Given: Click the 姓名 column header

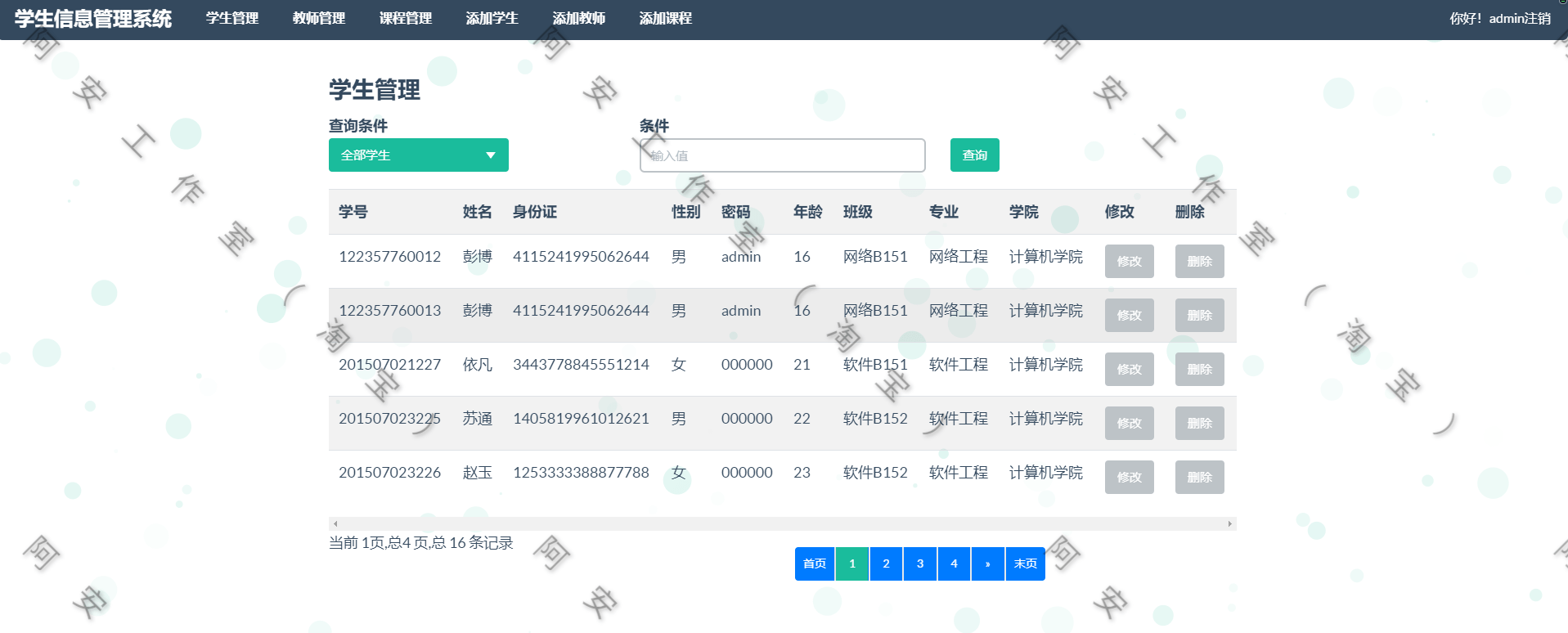Looking at the screenshot, I should (x=478, y=212).
